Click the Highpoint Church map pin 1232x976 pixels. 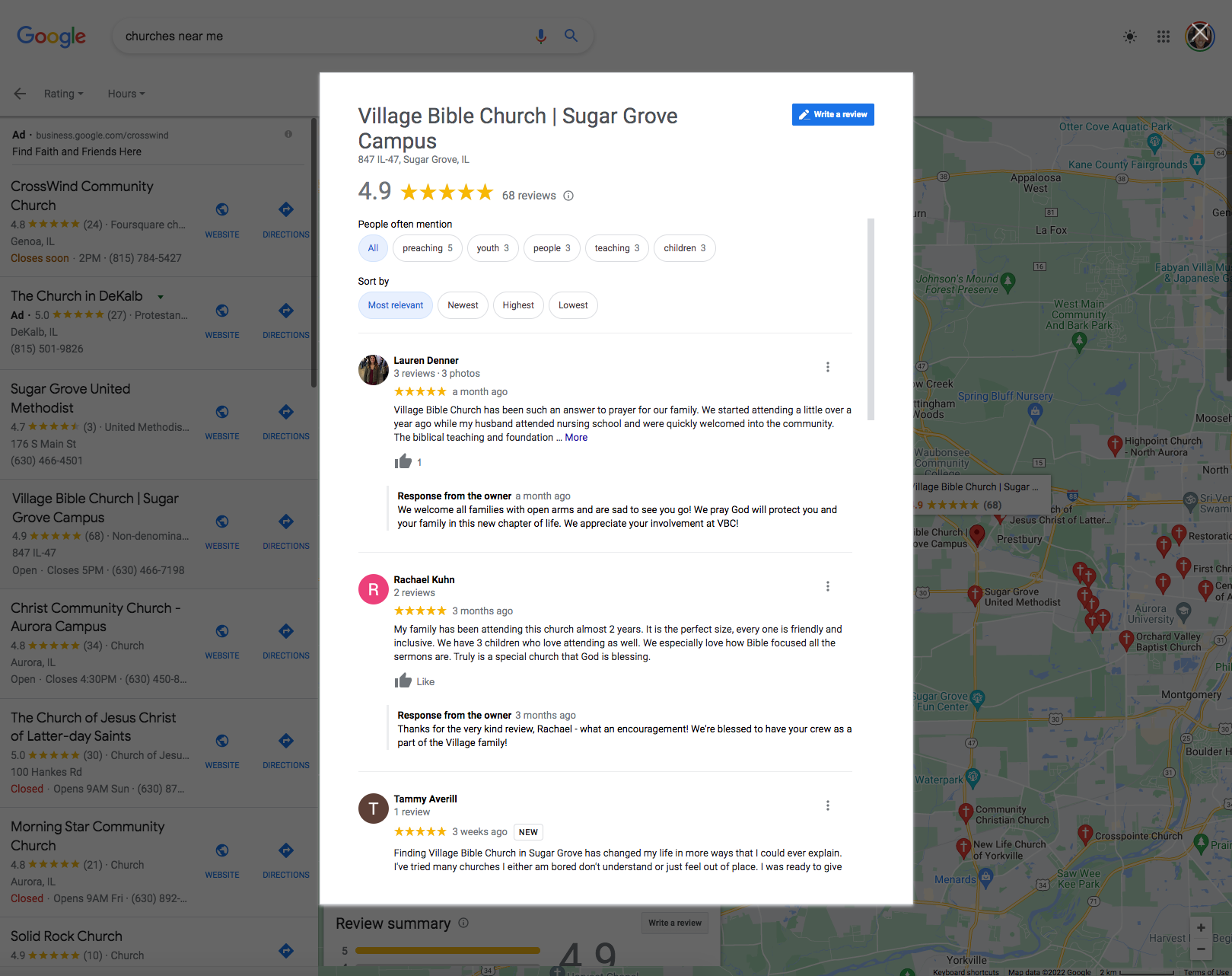(x=1114, y=445)
